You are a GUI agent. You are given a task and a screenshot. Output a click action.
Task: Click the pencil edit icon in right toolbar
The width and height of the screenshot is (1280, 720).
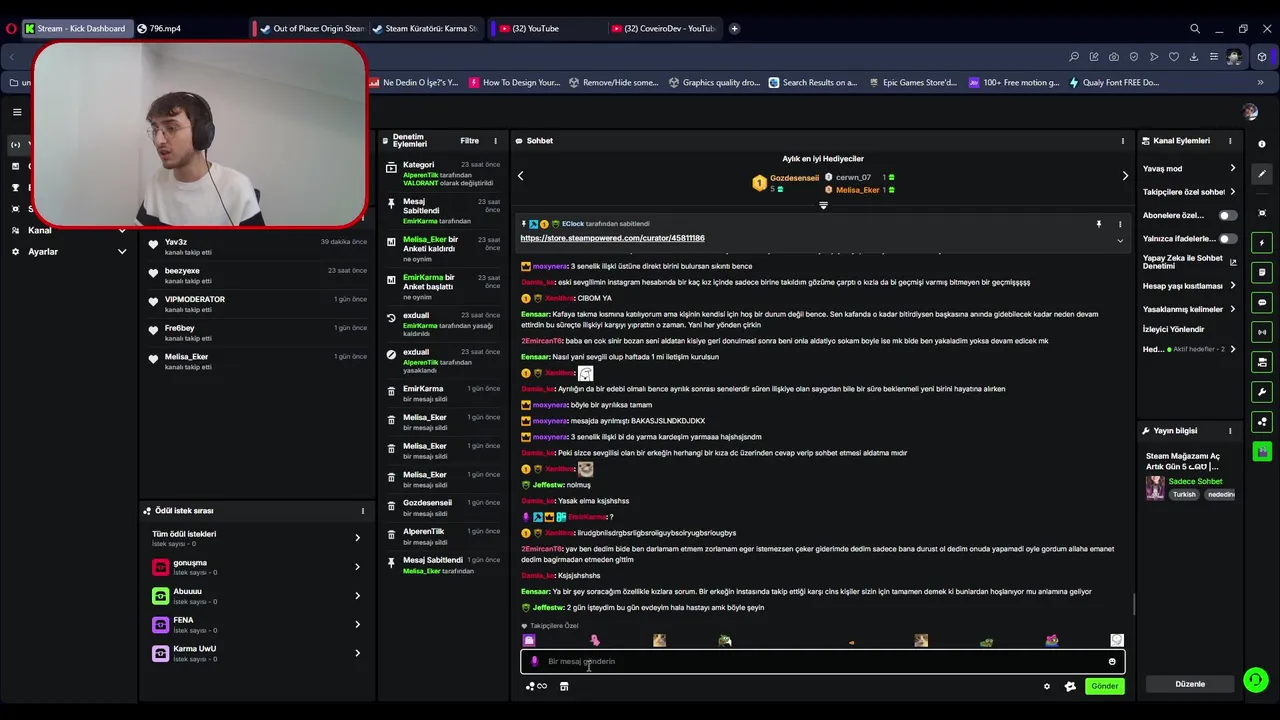(x=1262, y=174)
